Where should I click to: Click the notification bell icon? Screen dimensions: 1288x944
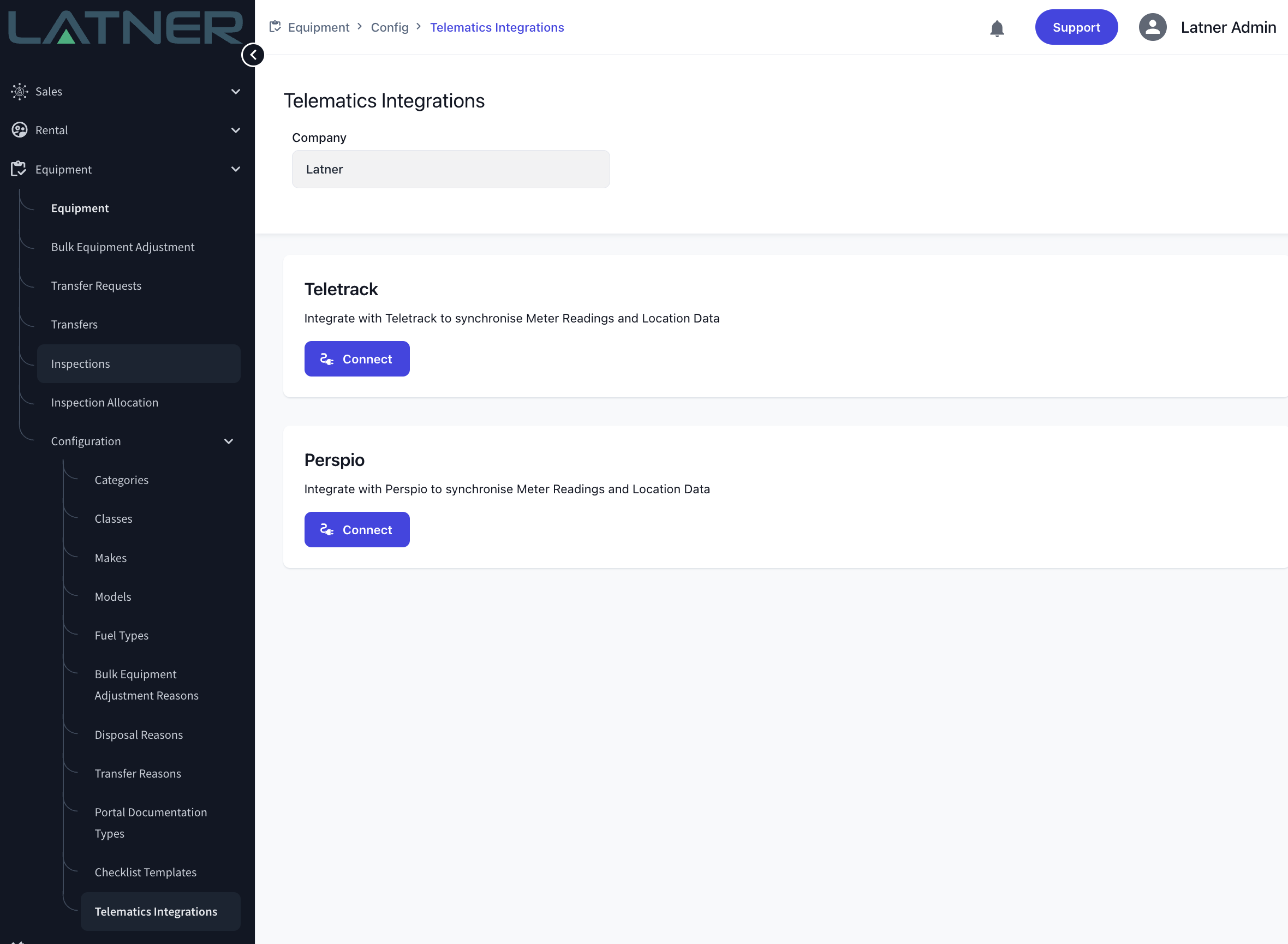tap(997, 28)
